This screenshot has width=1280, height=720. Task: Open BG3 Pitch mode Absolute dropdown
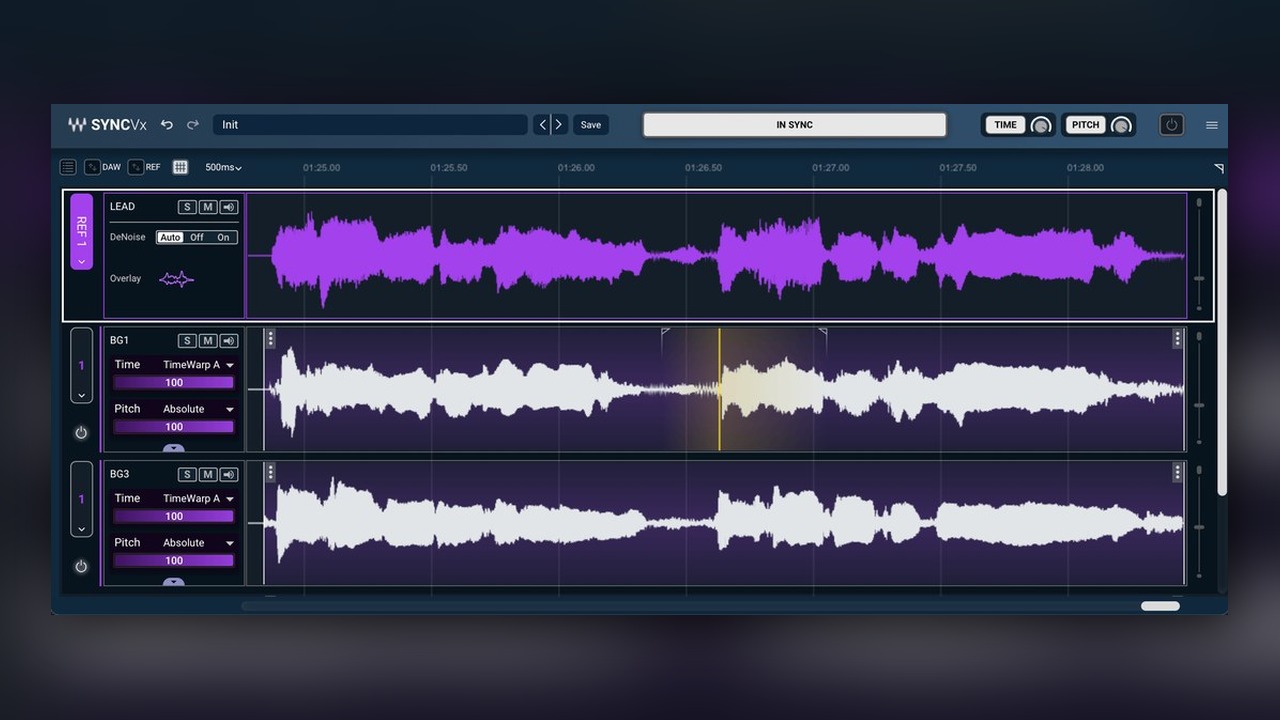pos(198,543)
